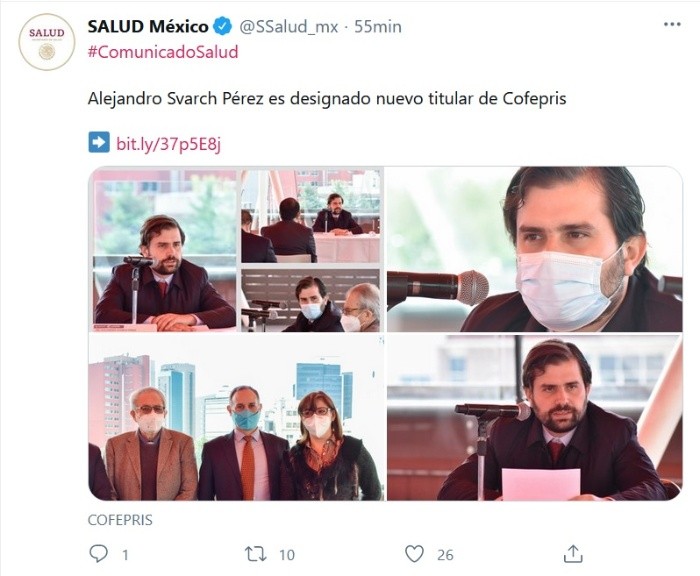
Task: Open top-left collage photo at microphone
Action: (x=164, y=250)
